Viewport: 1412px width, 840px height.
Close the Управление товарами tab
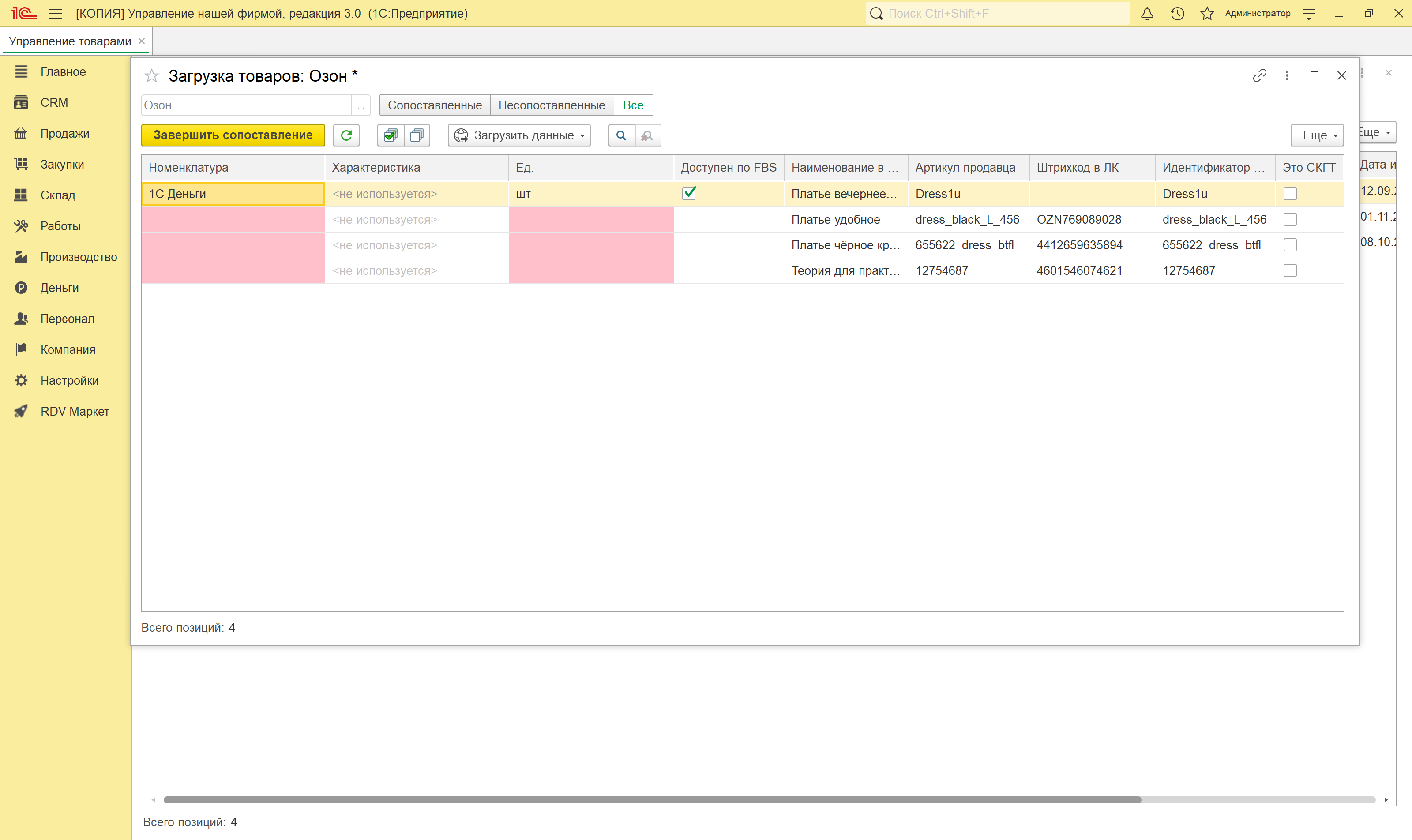[142, 41]
